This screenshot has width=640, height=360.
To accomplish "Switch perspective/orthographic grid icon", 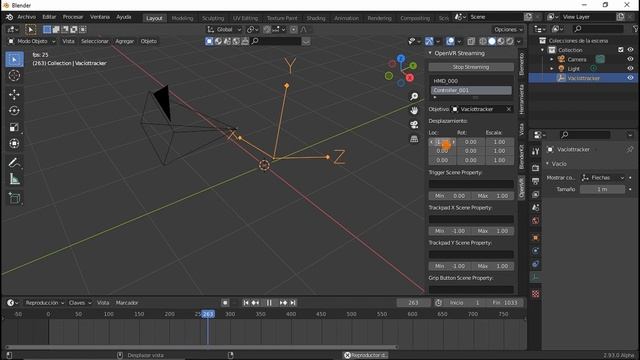I will 414,139.
